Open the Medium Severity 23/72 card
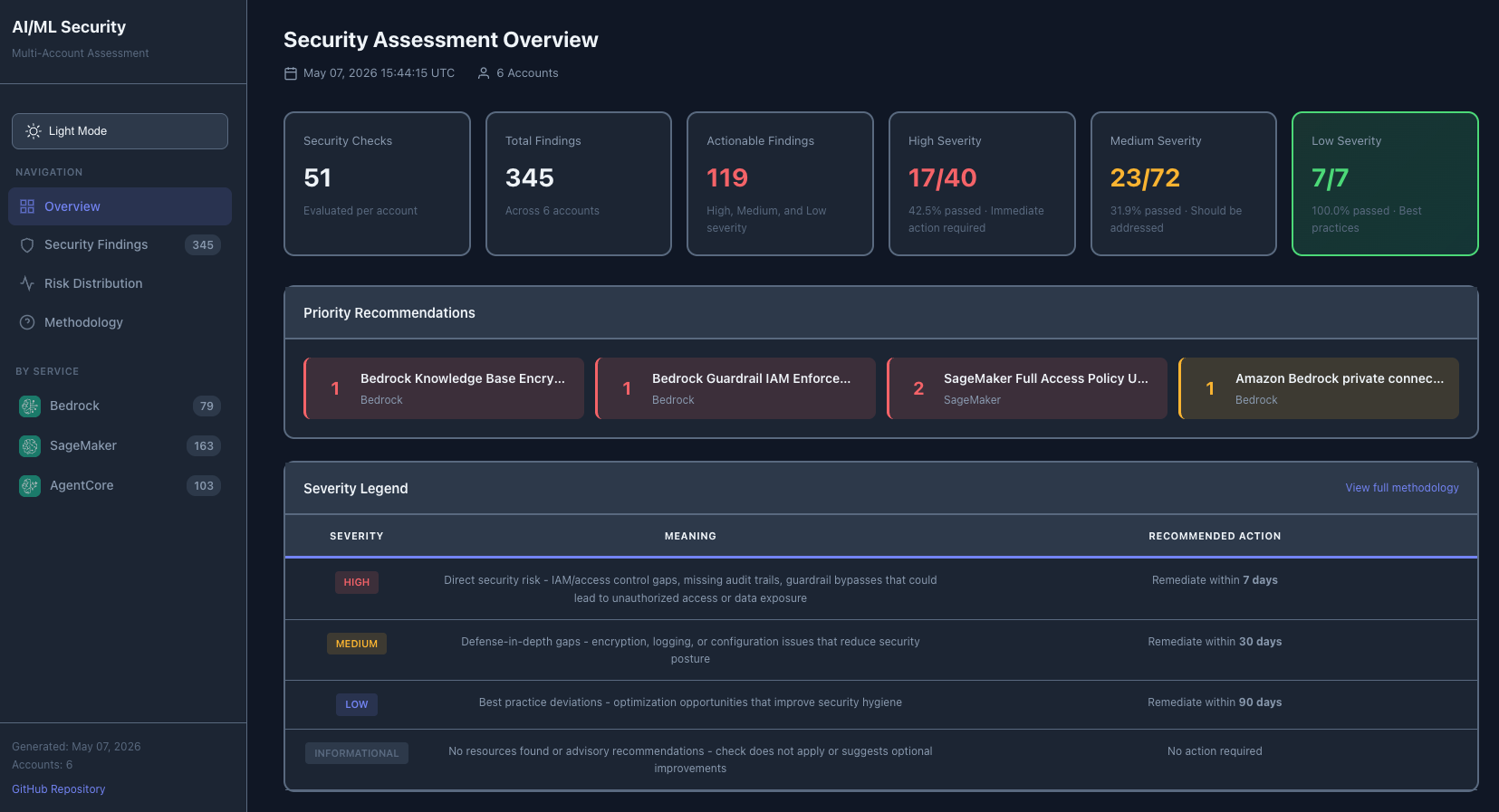 tap(1184, 184)
